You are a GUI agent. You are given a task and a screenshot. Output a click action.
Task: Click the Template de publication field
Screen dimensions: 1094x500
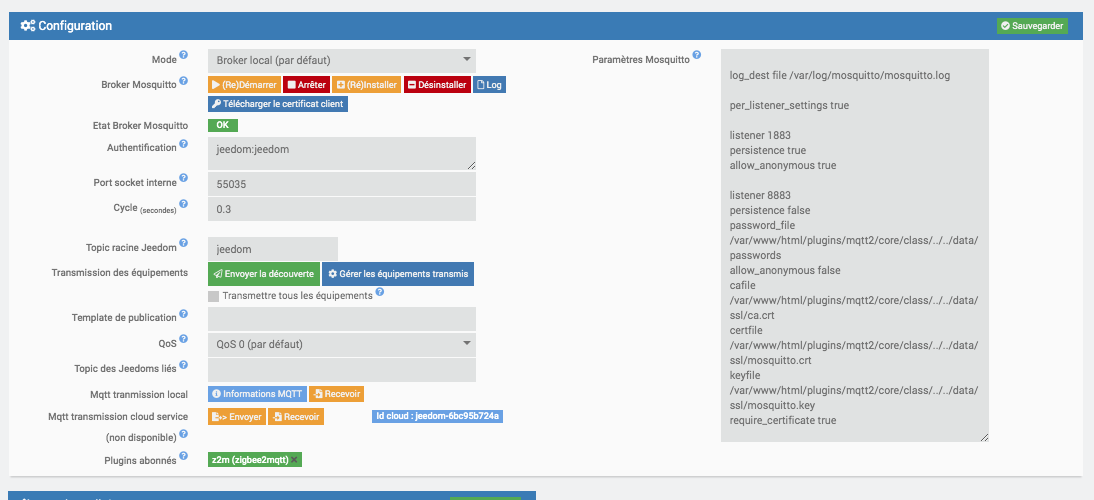[342, 319]
